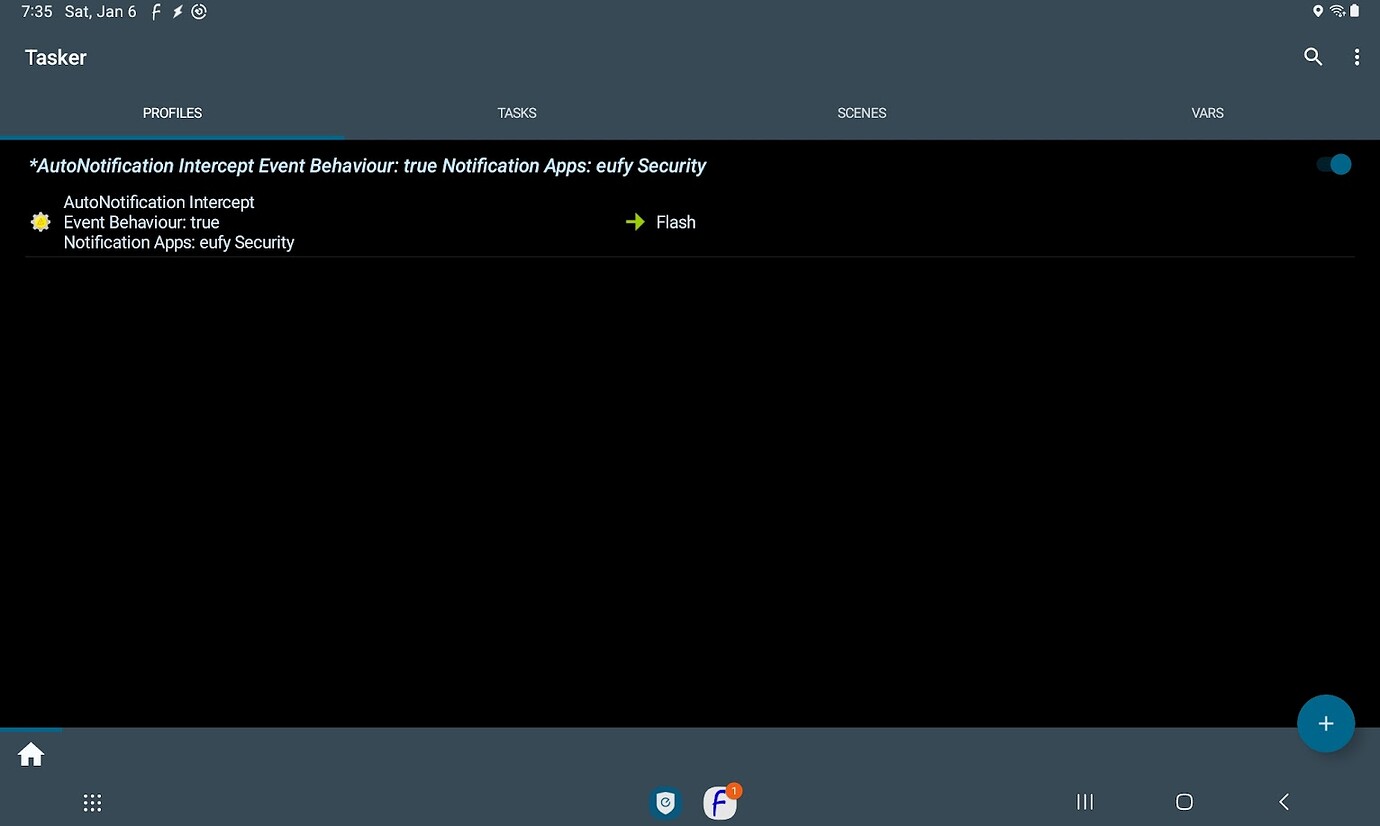Image resolution: width=1380 pixels, height=826 pixels.
Task: Open recent apps from the navigation bar
Action: coord(1084,801)
